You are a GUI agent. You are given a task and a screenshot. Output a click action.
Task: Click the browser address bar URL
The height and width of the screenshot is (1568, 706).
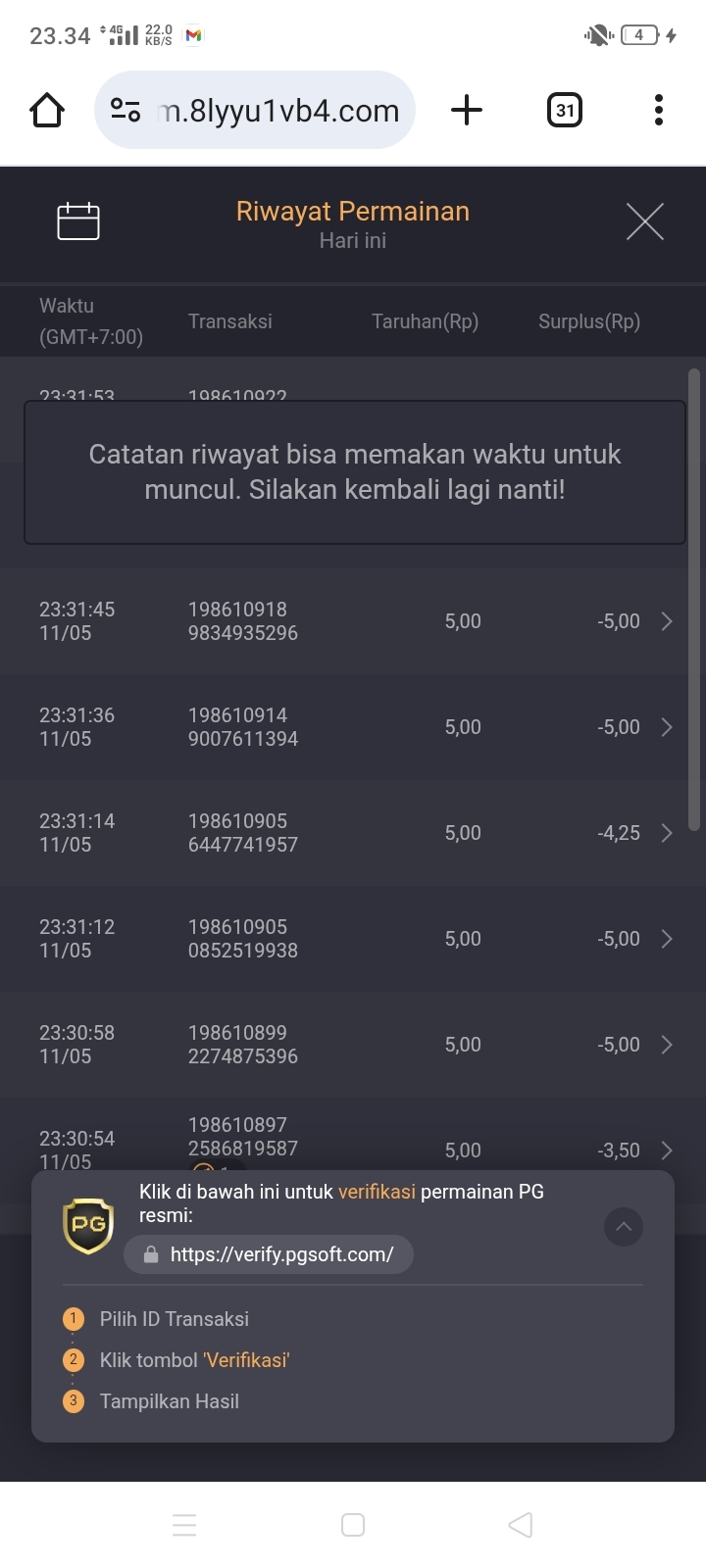[x=279, y=111]
